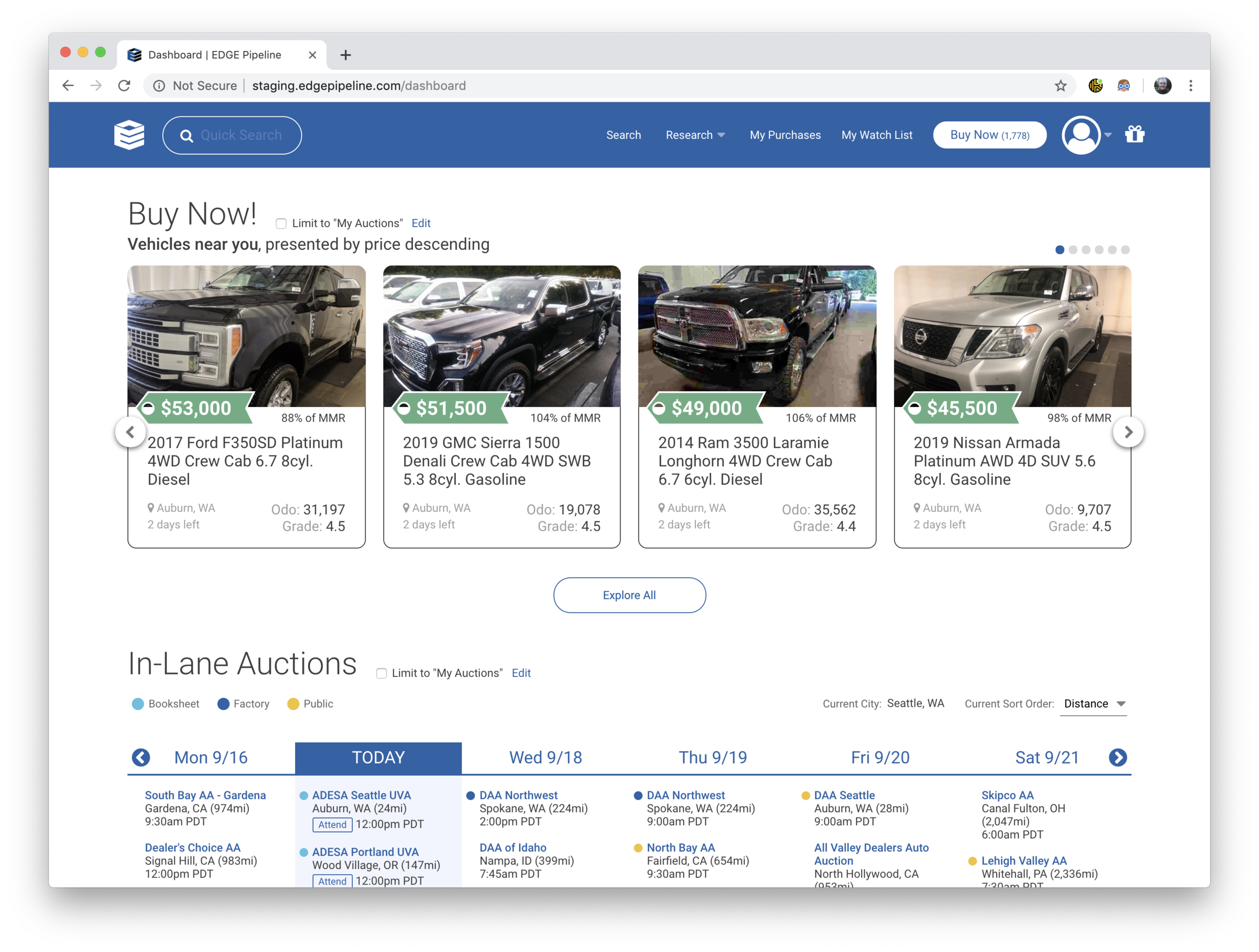Select second carousel page dot
Viewport: 1259px width, 952px height.
click(x=1073, y=249)
